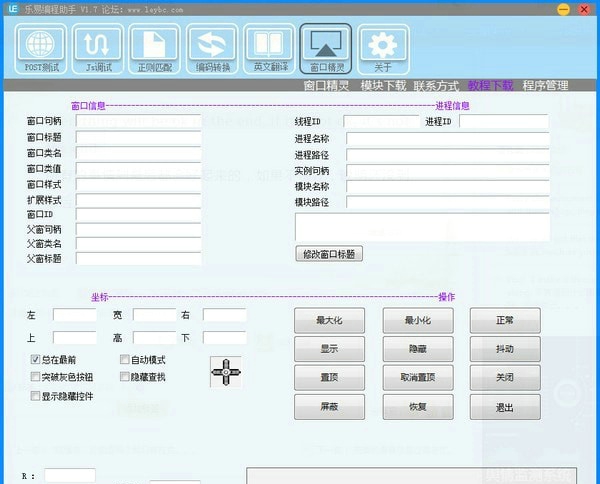The image size is (600, 484).
Task: Open the 关于 gear icon
Action: click(382, 50)
